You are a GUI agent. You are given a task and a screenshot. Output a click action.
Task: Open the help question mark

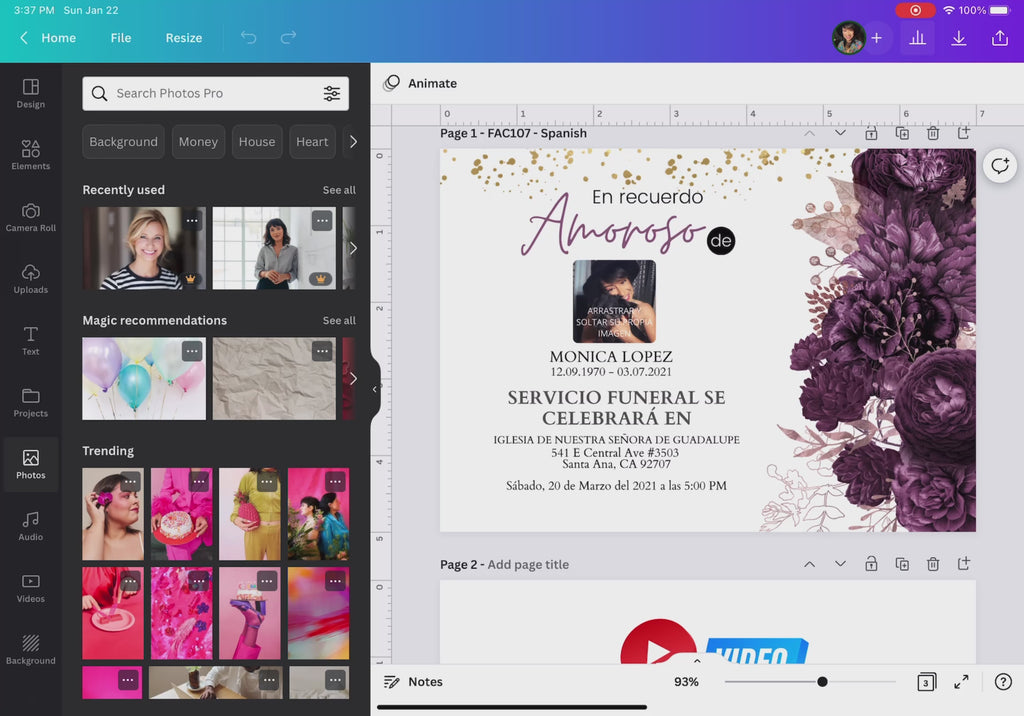pyautogui.click(x=1002, y=682)
